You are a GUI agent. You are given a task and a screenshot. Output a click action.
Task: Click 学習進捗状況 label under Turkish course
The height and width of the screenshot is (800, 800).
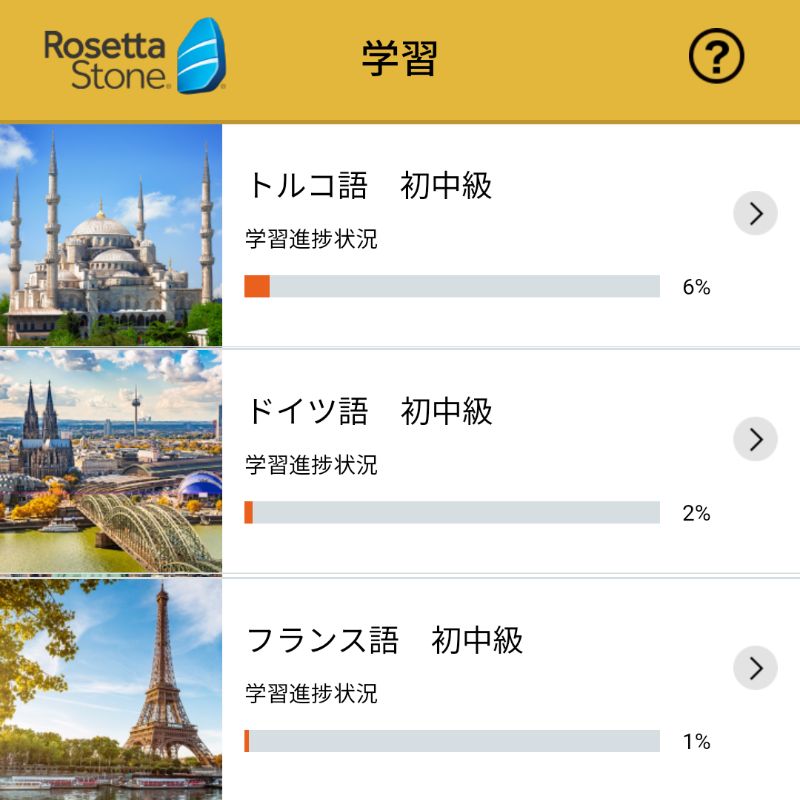coord(311,239)
